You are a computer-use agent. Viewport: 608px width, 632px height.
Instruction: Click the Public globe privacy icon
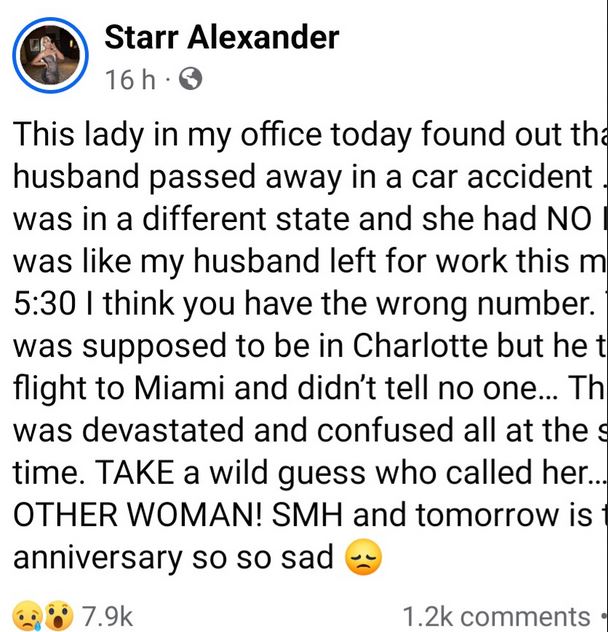(x=189, y=80)
